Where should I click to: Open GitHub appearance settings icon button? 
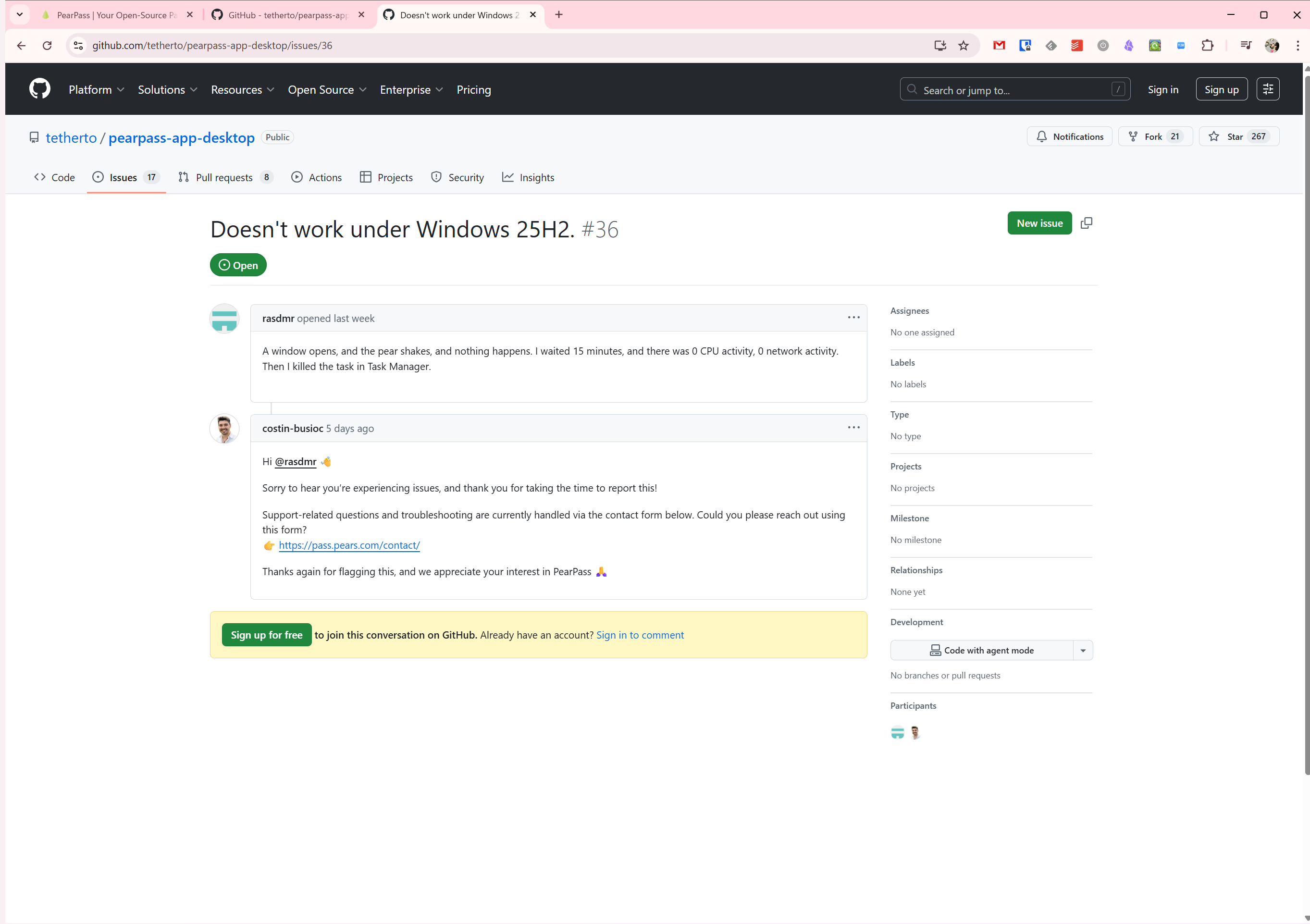click(x=1268, y=89)
